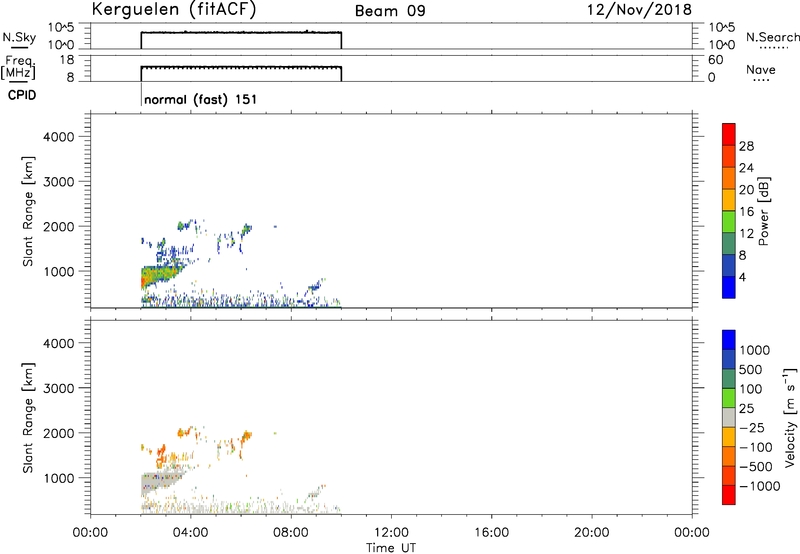Click Slant Range [km] label of velocity panel
The height and width of the screenshot is (554, 800).
(28, 418)
